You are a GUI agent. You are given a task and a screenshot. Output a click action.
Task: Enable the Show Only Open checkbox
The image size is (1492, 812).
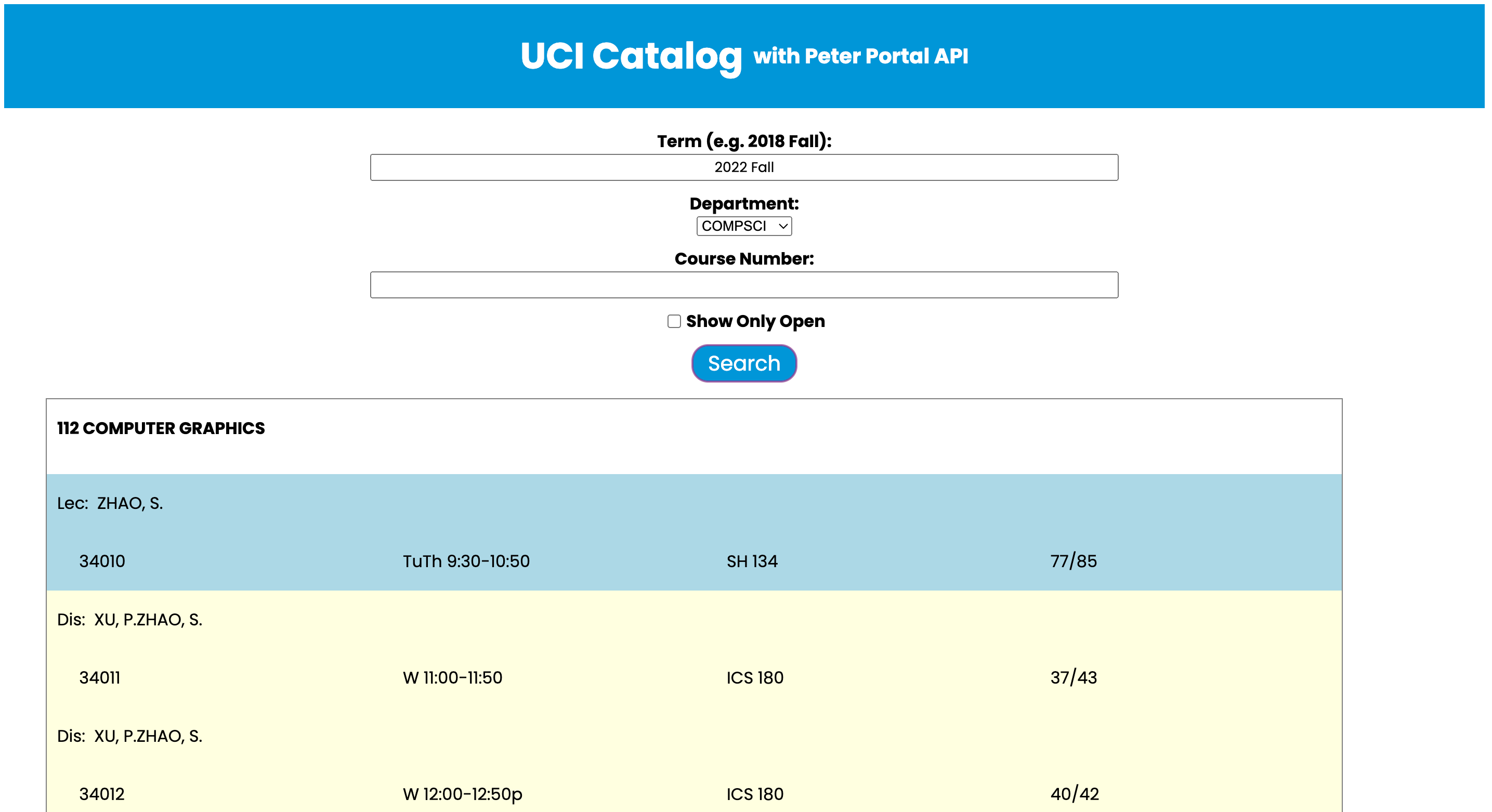tap(674, 321)
